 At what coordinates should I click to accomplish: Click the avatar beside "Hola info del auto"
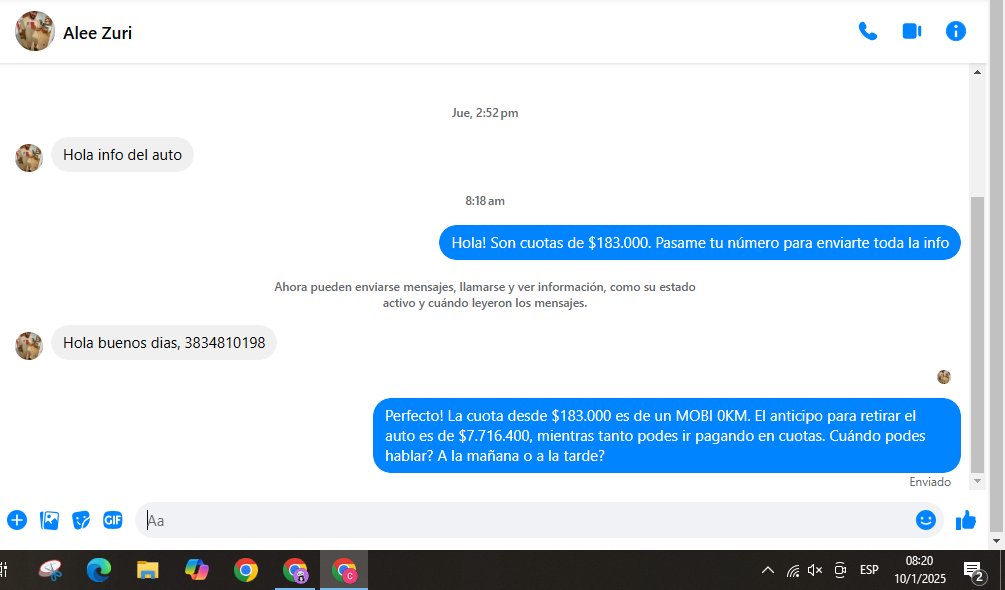(29, 158)
